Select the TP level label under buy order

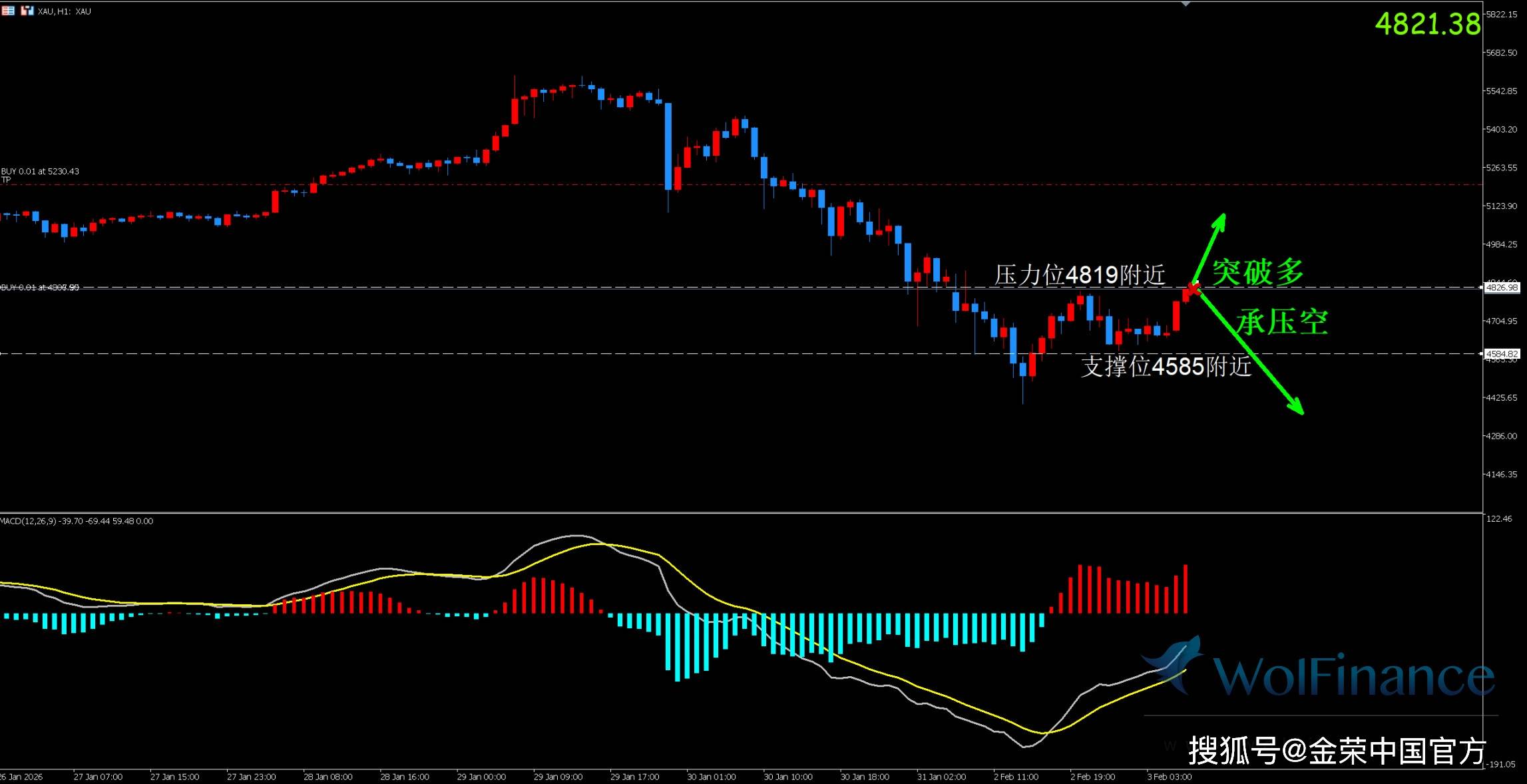pos(6,180)
